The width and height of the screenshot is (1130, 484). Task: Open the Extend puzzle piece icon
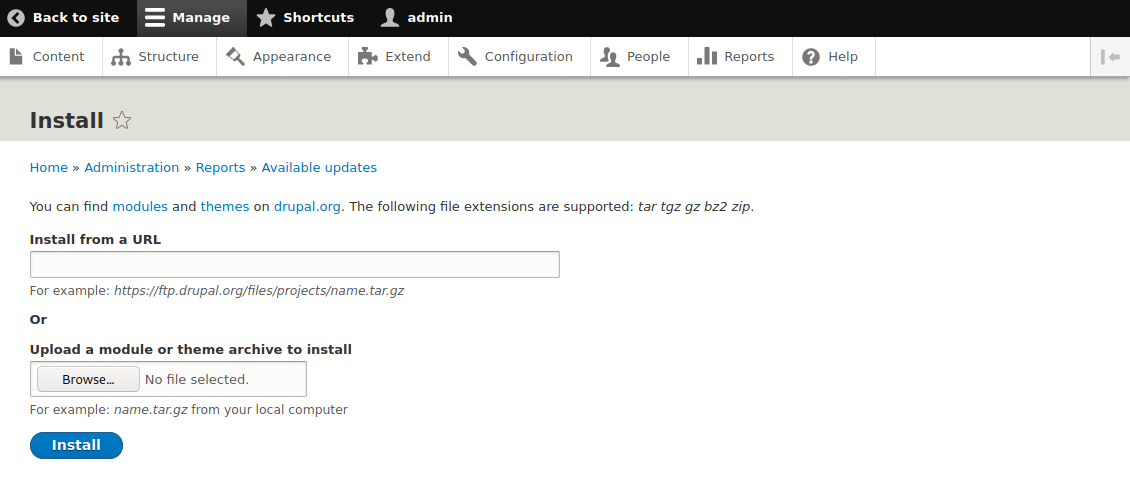coord(368,56)
